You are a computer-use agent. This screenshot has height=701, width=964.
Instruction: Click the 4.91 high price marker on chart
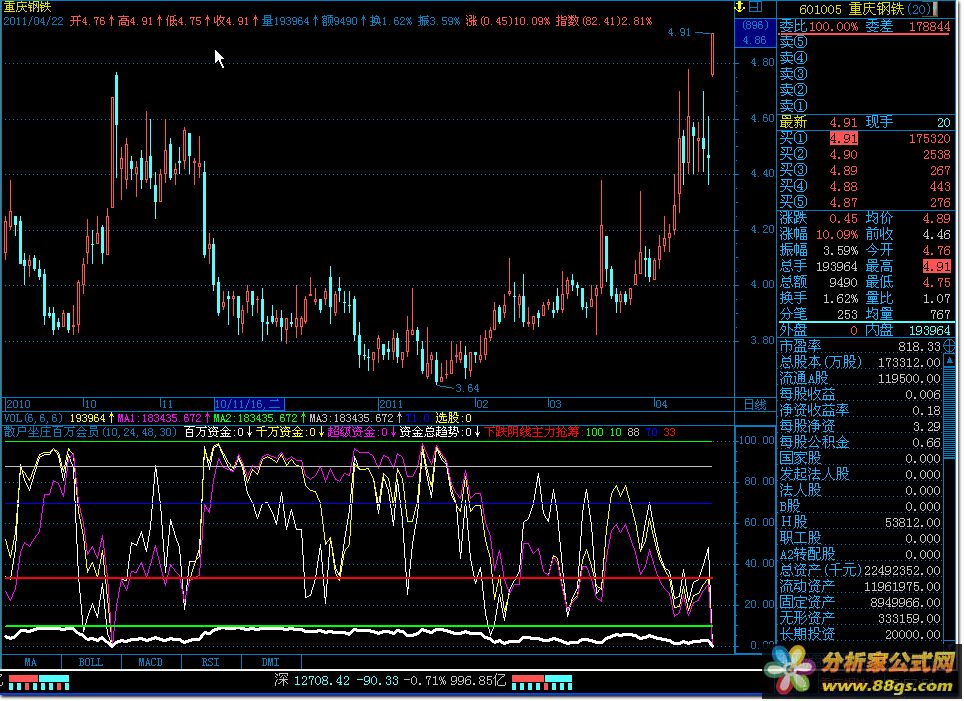pos(679,33)
